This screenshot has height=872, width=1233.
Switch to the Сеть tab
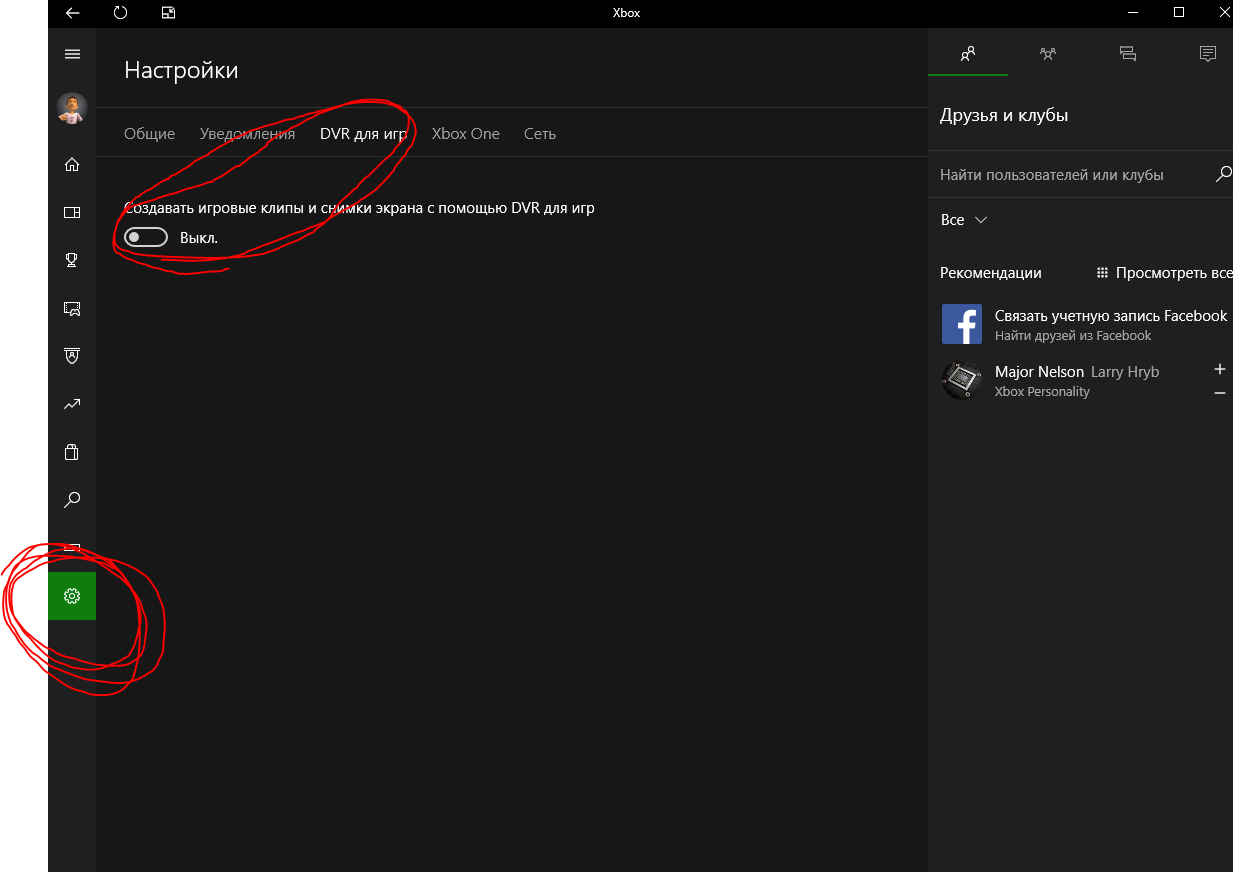pyautogui.click(x=540, y=133)
